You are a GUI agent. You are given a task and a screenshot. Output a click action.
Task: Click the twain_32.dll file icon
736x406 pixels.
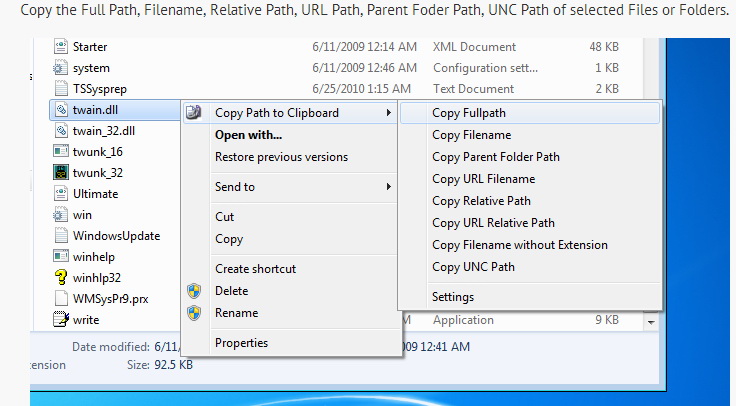[61, 130]
